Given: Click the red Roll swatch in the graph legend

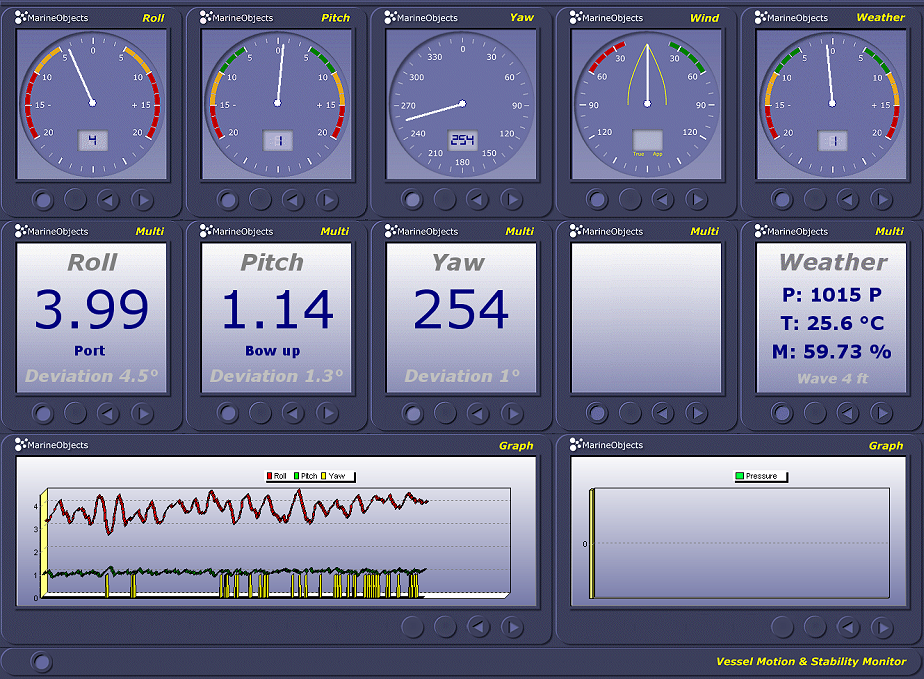Looking at the screenshot, I should [x=270, y=476].
